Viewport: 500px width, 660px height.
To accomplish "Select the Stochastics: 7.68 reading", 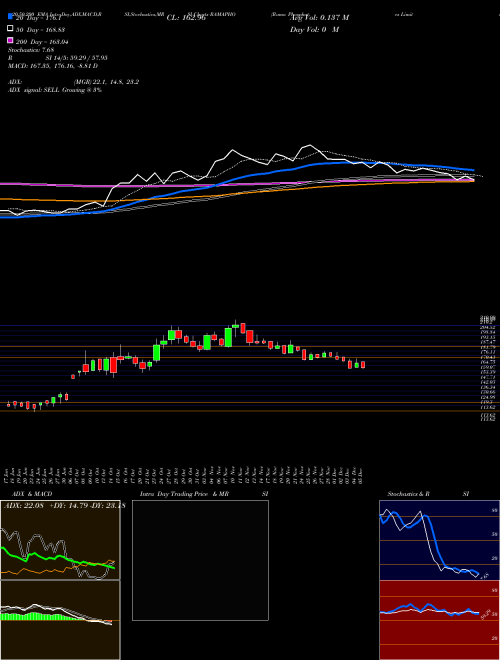I will click(31, 50).
